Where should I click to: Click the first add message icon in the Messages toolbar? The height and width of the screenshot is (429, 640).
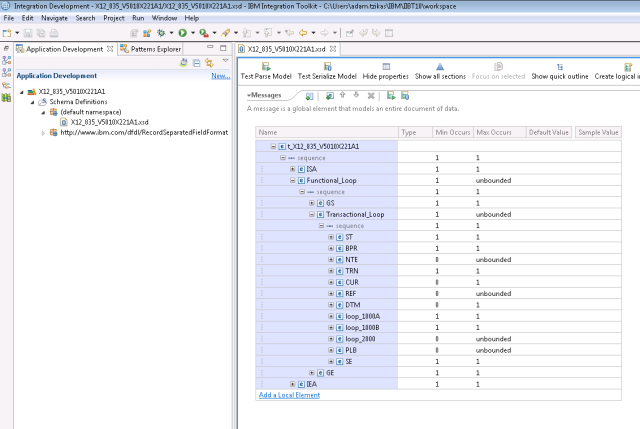point(309,96)
